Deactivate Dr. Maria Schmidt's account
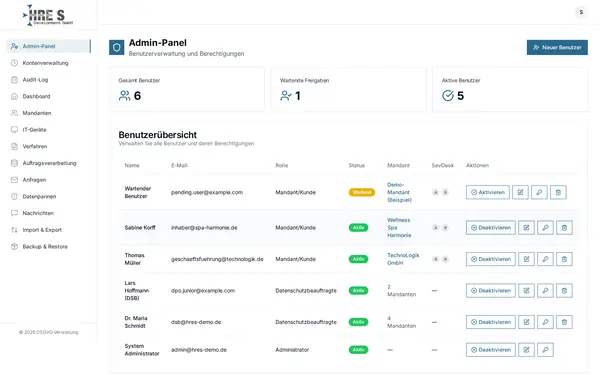Screen dimensions: 600x375 pyautogui.click(x=491, y=322)
